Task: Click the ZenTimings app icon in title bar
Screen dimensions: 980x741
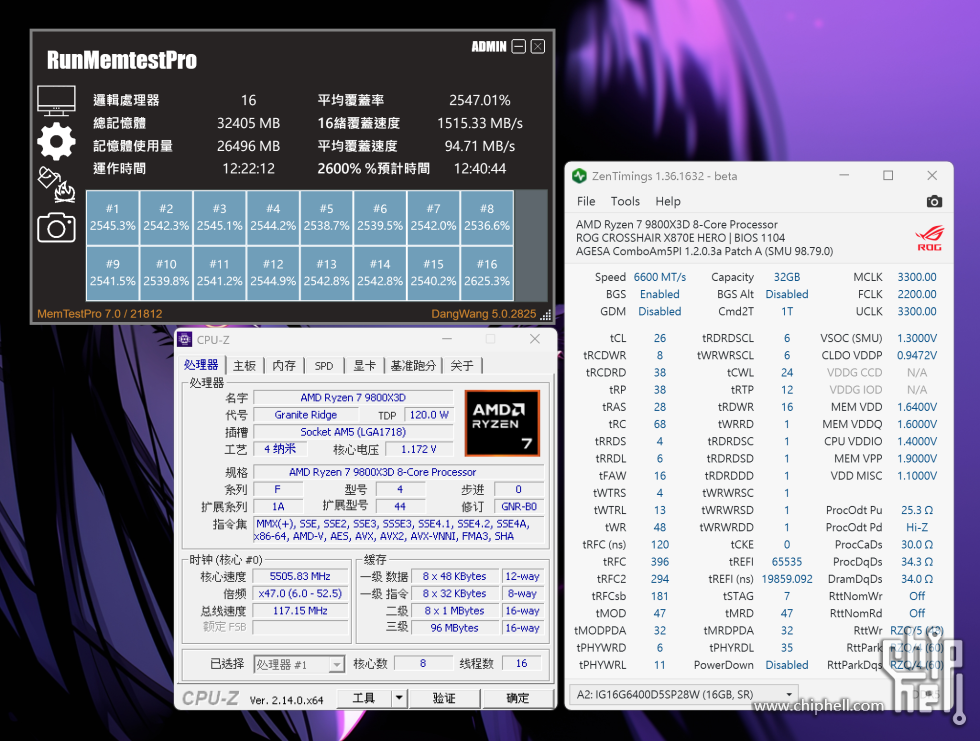Action: (x=579, y=176)
